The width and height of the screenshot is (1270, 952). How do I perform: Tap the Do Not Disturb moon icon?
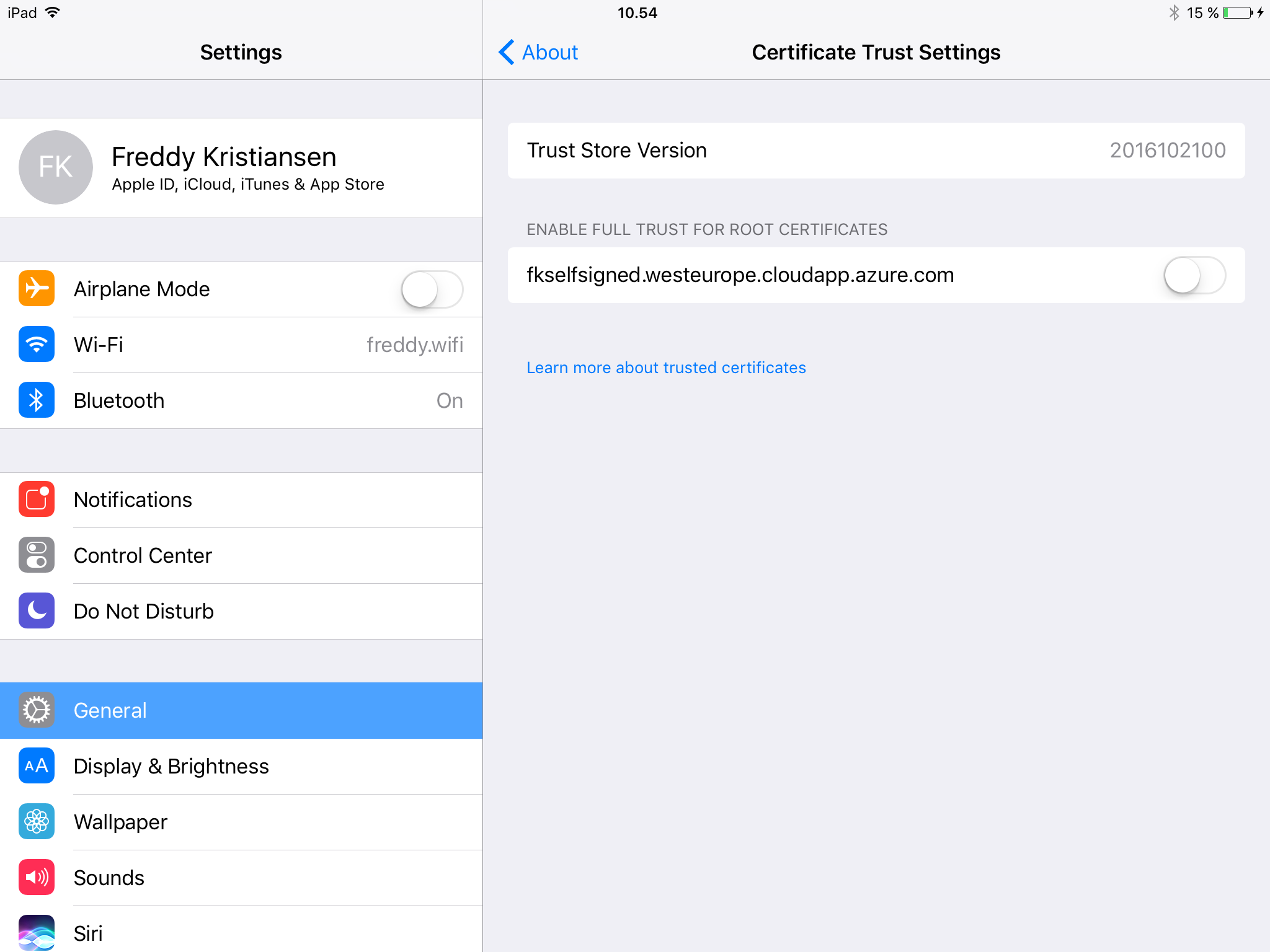37,611
